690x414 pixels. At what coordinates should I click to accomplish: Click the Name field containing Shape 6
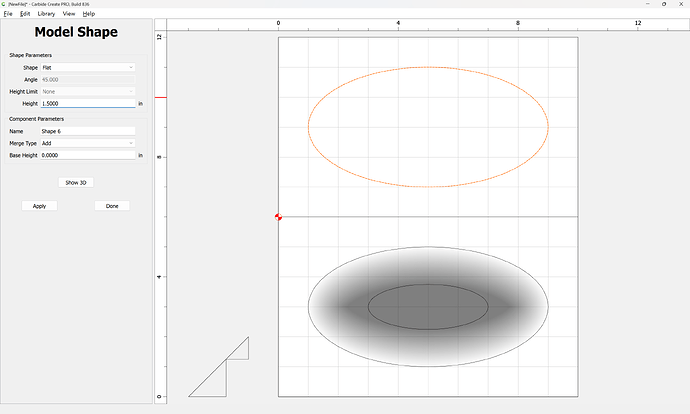pos(87,131)
